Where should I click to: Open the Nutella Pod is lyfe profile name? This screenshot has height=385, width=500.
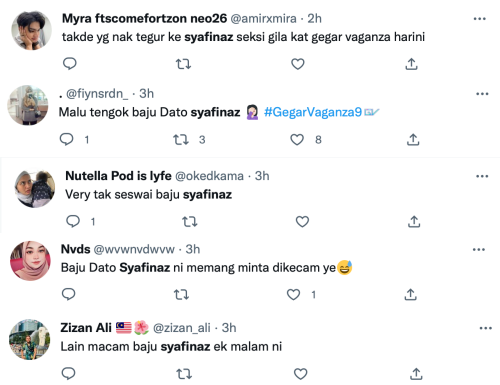[x=118, y=176]
